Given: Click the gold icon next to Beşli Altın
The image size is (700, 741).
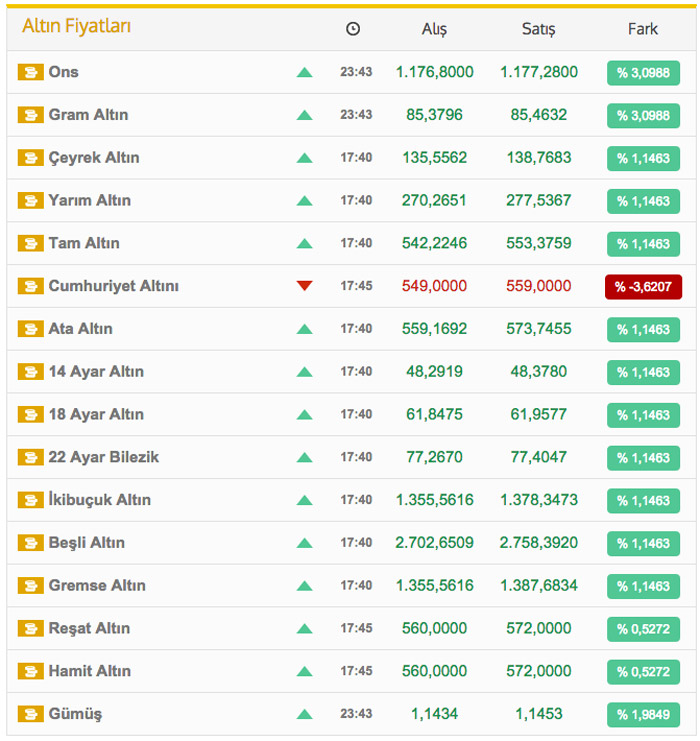Looking at the screenshot, I should click(x=31, y=543).
